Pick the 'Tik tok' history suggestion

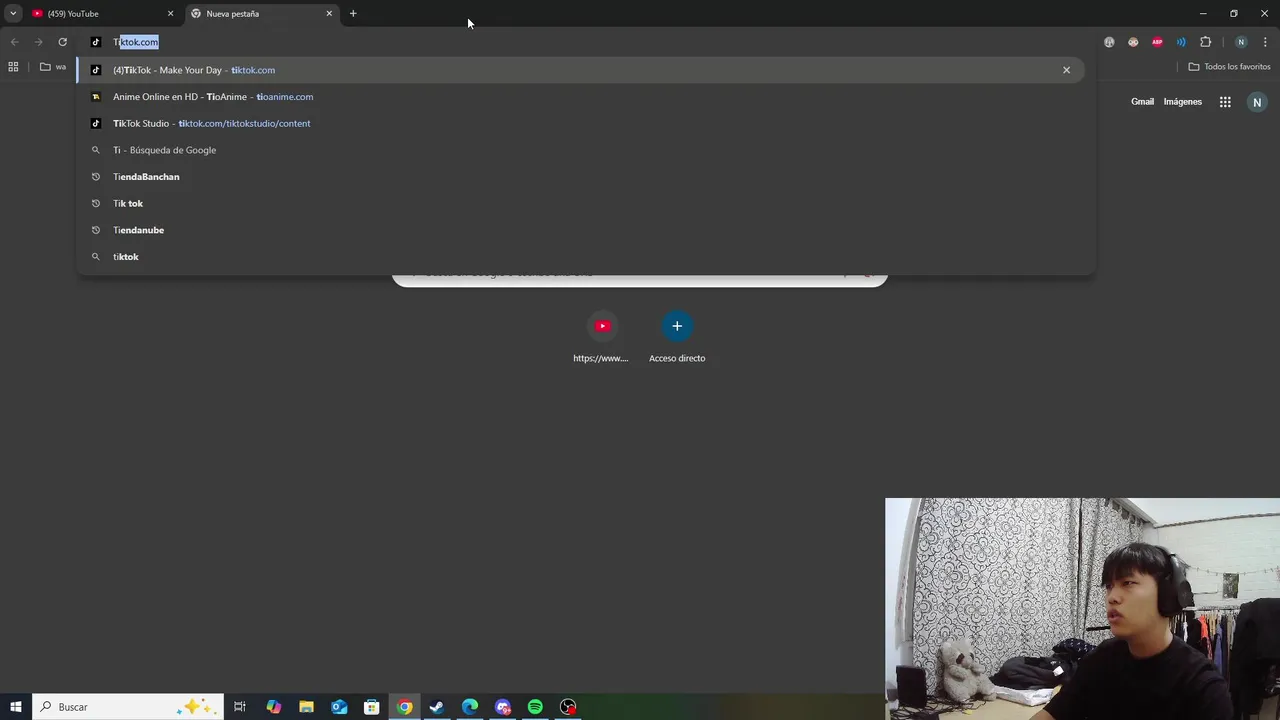click(x=580, y=203)
